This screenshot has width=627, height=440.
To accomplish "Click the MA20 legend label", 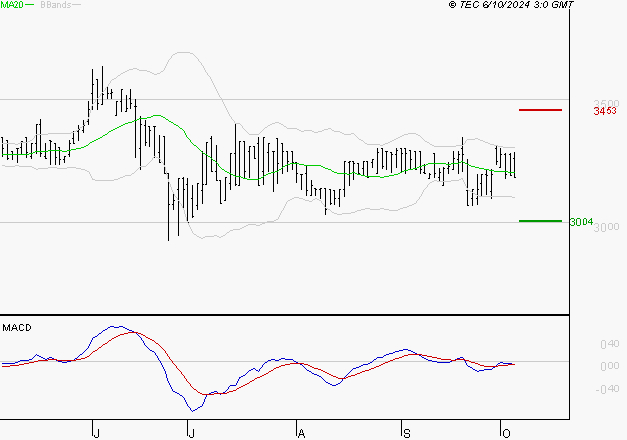I will pyautogui.click(x=12, y=5).
